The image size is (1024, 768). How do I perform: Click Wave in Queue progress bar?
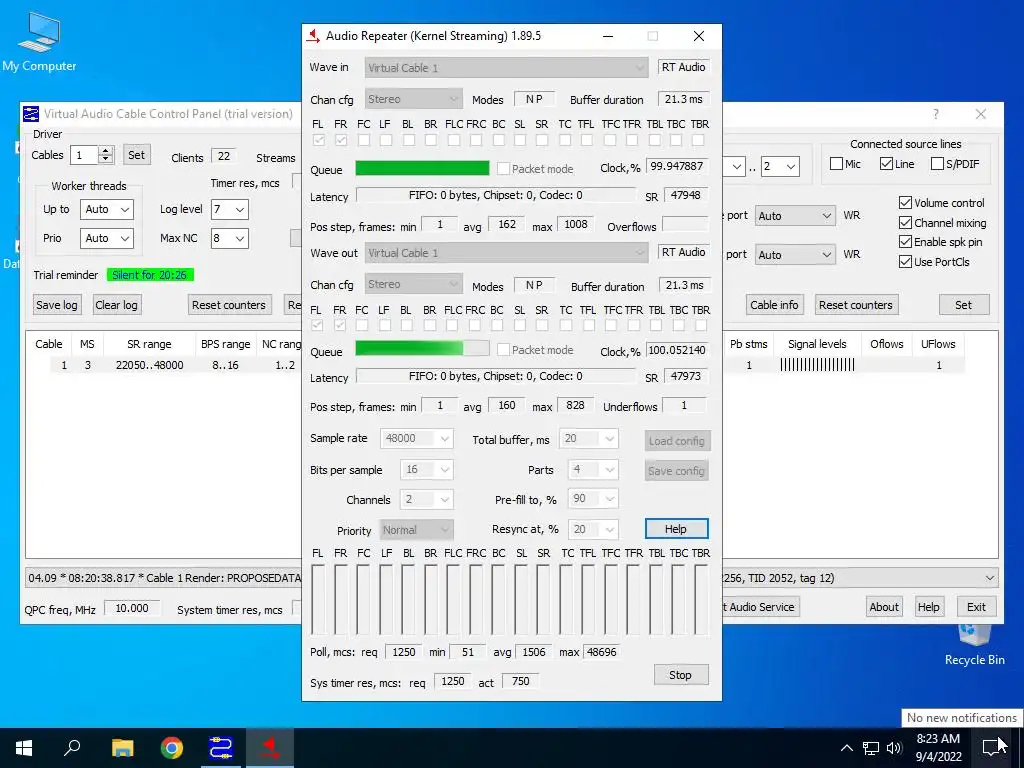point(423,168)
